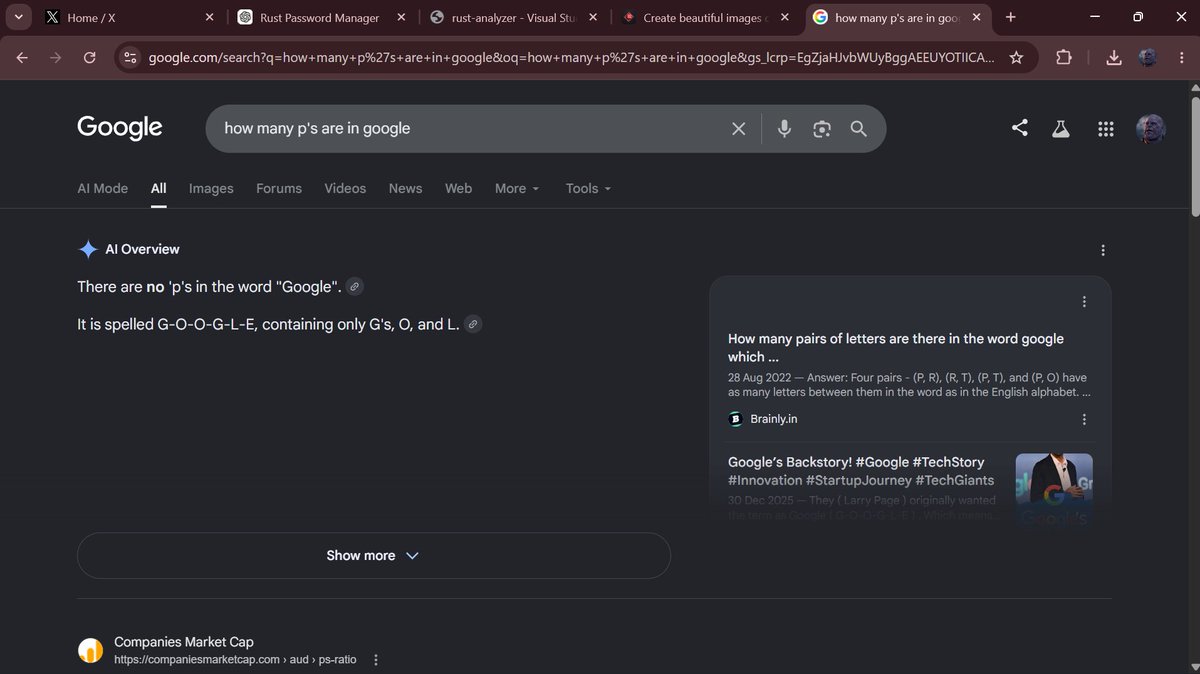
Task: Open Search Labs flask icon
Action: click(x=1060, y=129)
